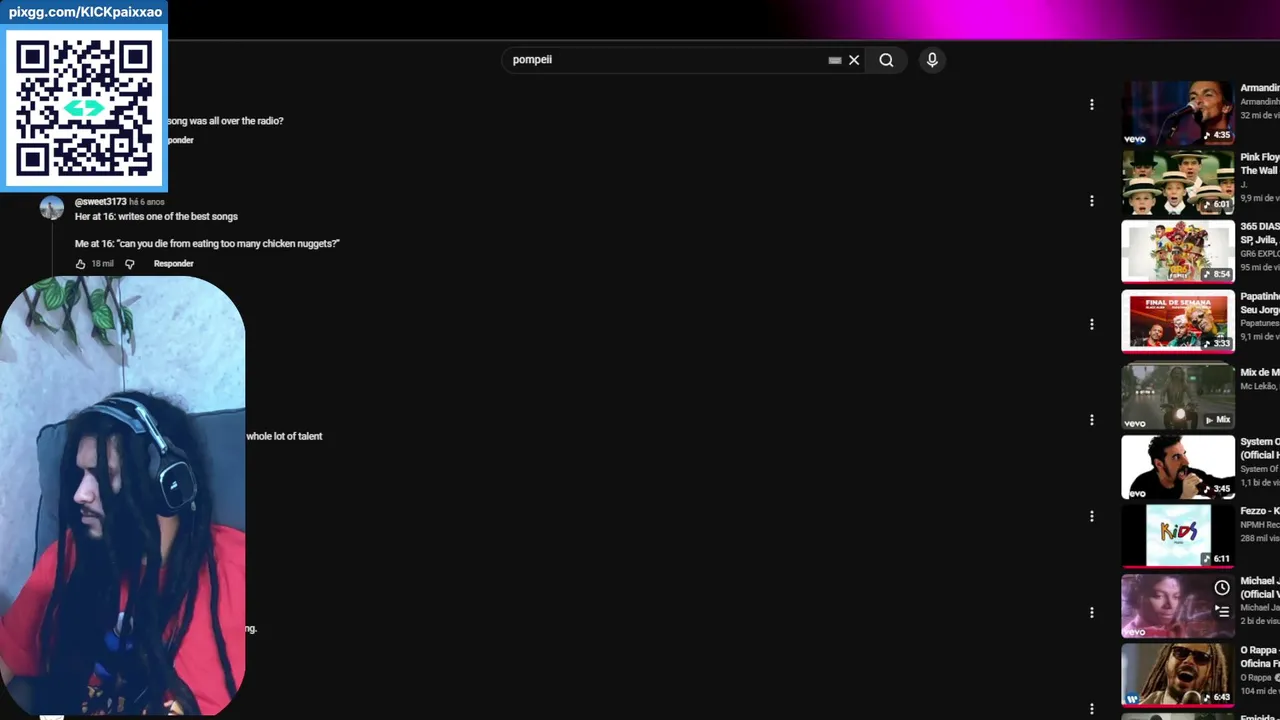Open the Papatinh... Seu Jorge title
The height and width of the screenshot is (720, 1280).
[x=1260, y=303]
